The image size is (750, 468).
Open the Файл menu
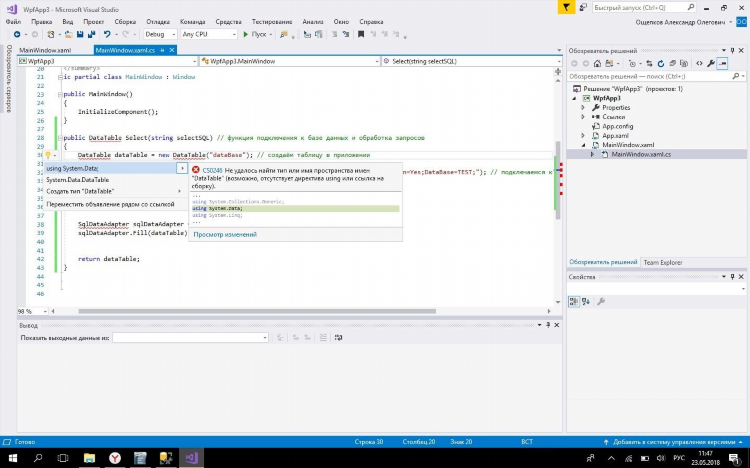coord(13,22)
